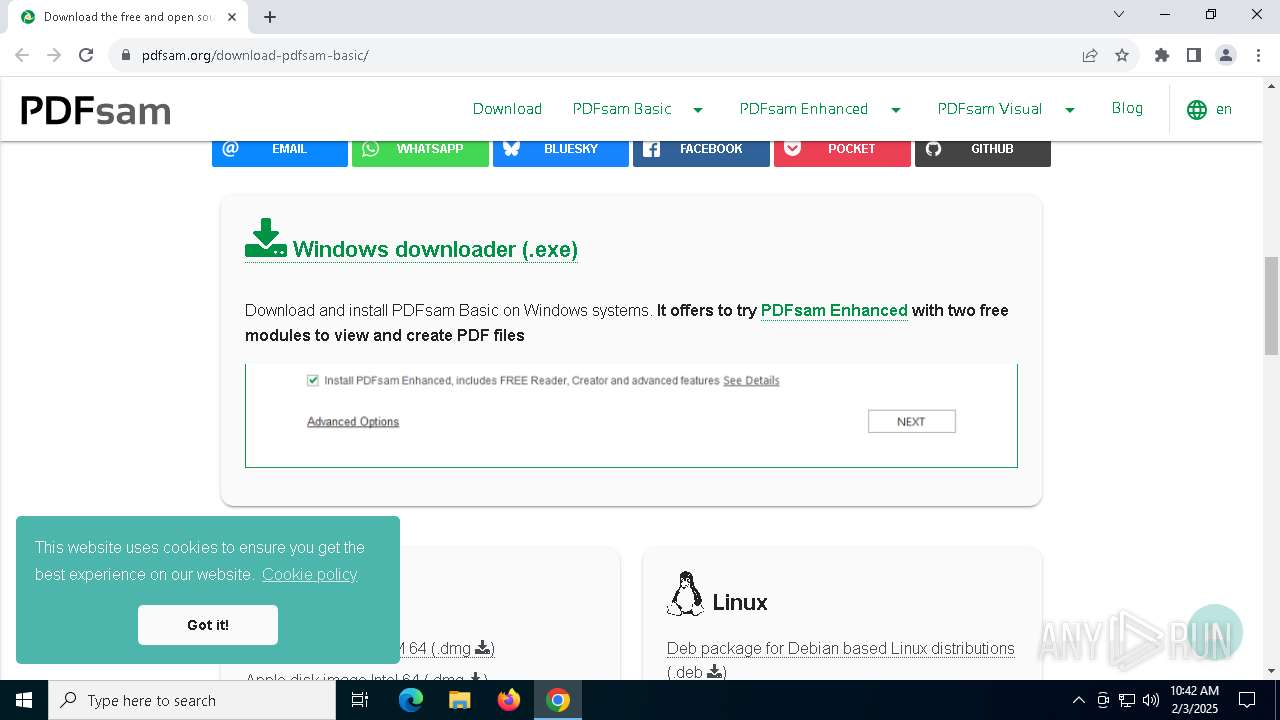Click the share page icon in address bar

(1090, 55)
